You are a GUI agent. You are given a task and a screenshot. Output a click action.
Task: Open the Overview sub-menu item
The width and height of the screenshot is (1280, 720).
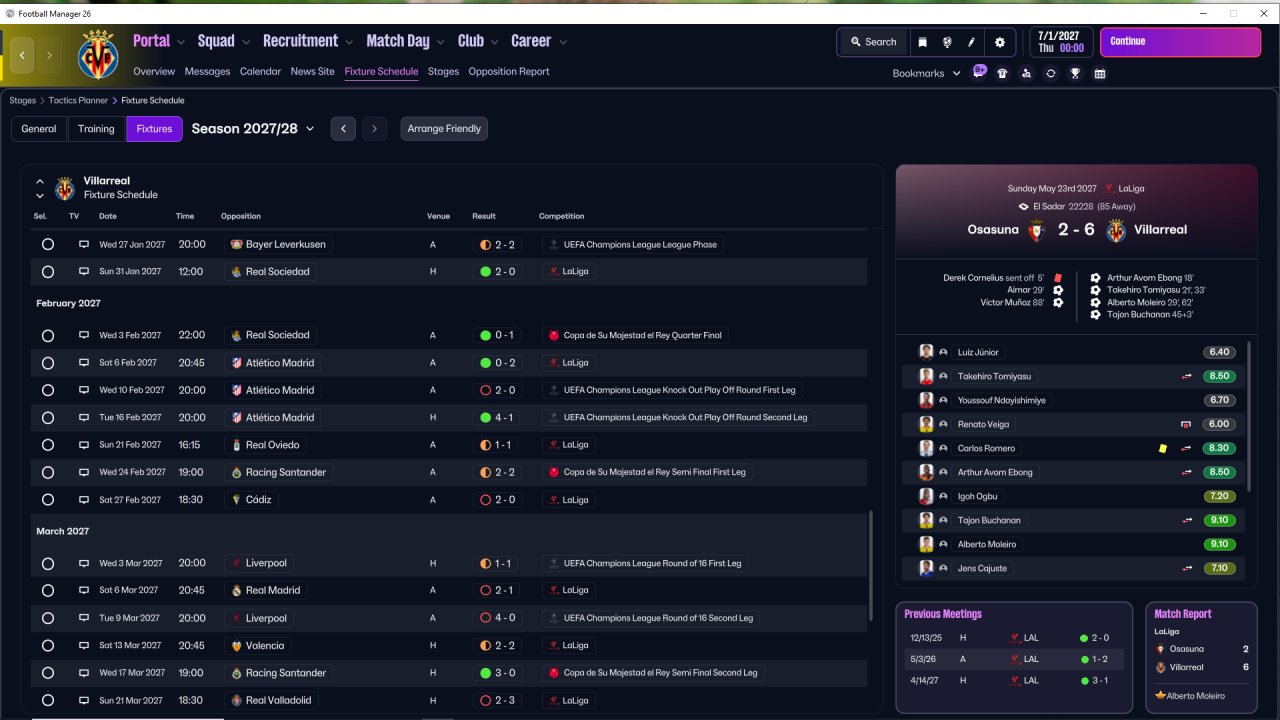pyautogui.click(x=154, y=72)
